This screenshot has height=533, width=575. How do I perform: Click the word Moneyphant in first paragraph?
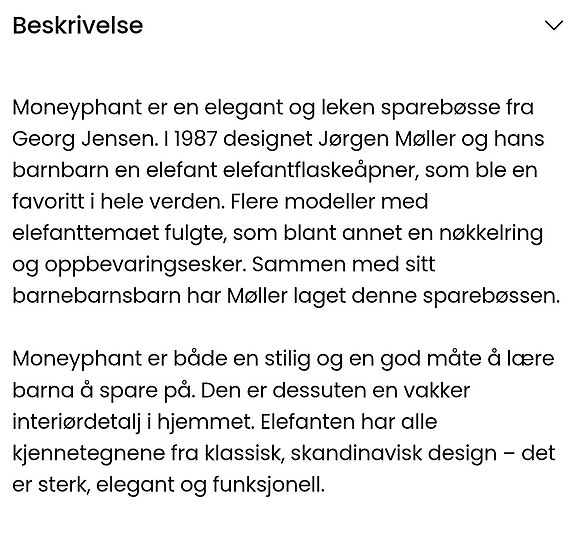77,109
